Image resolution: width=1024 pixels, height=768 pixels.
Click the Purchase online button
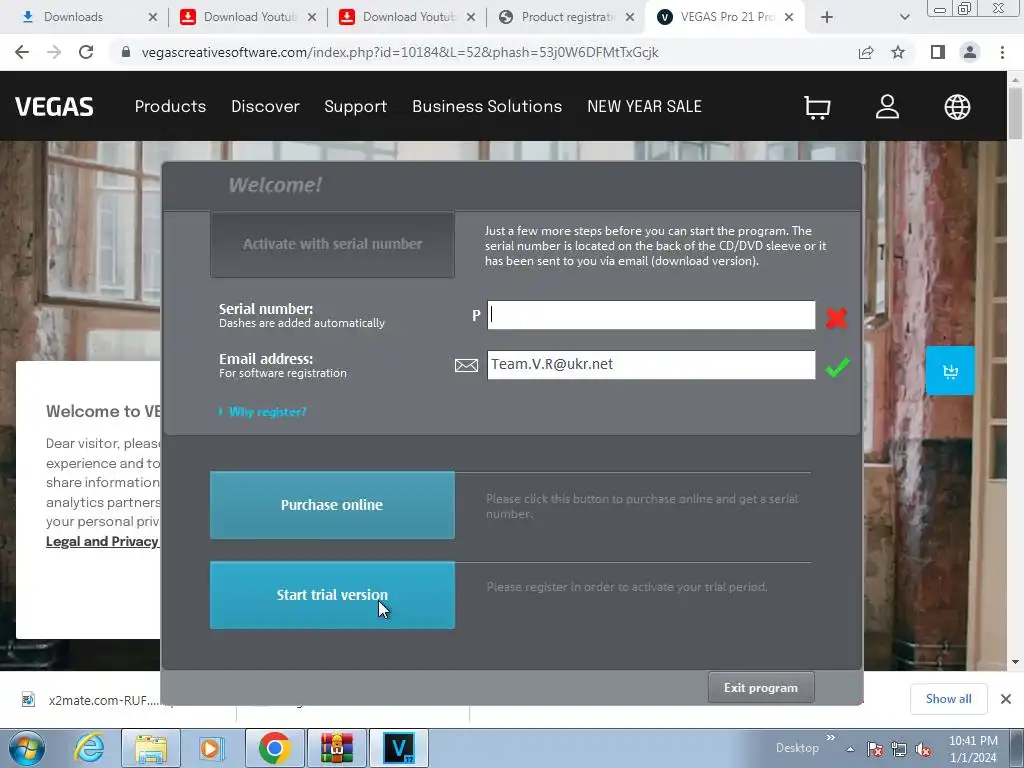click(332, 505)
